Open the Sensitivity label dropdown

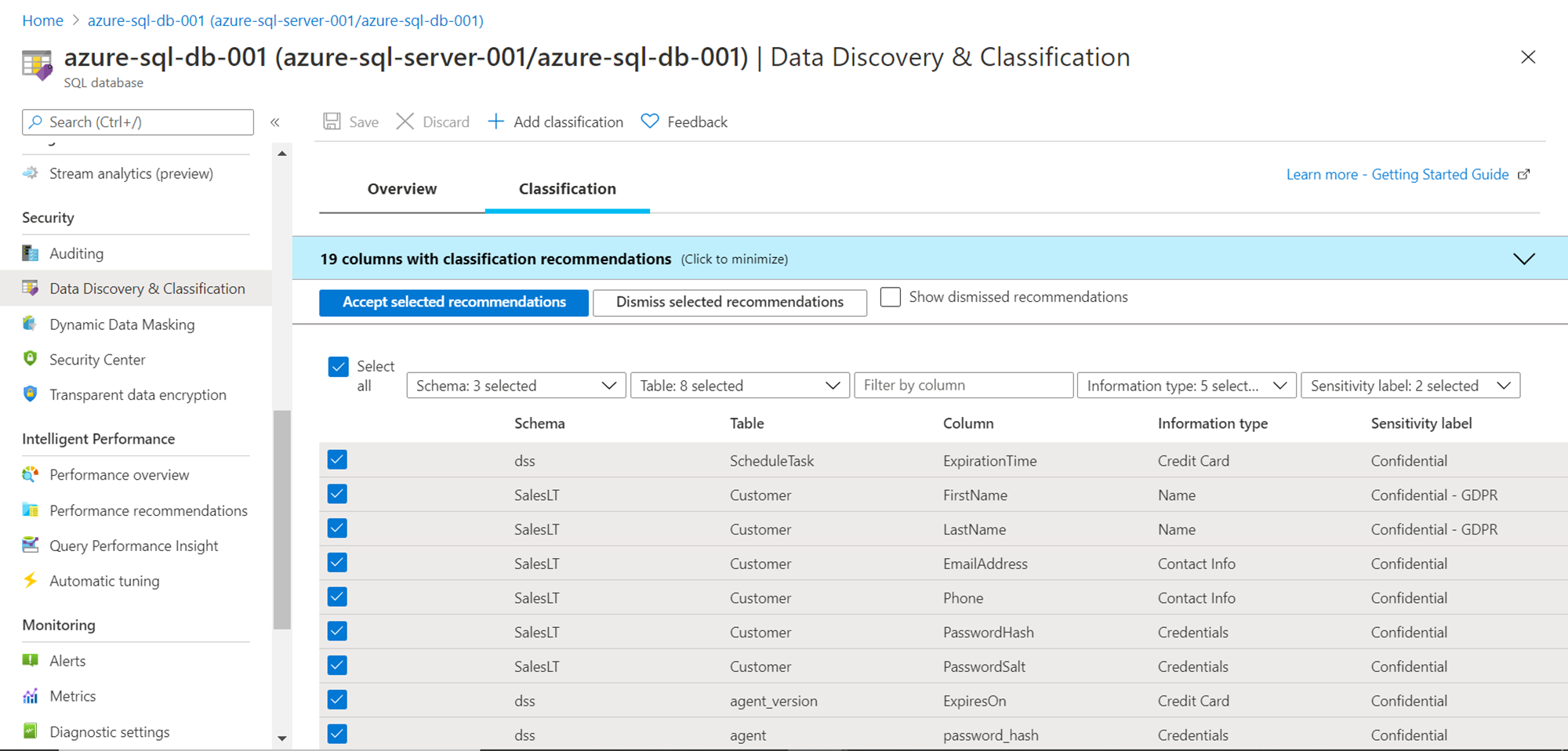[1410, 386]
